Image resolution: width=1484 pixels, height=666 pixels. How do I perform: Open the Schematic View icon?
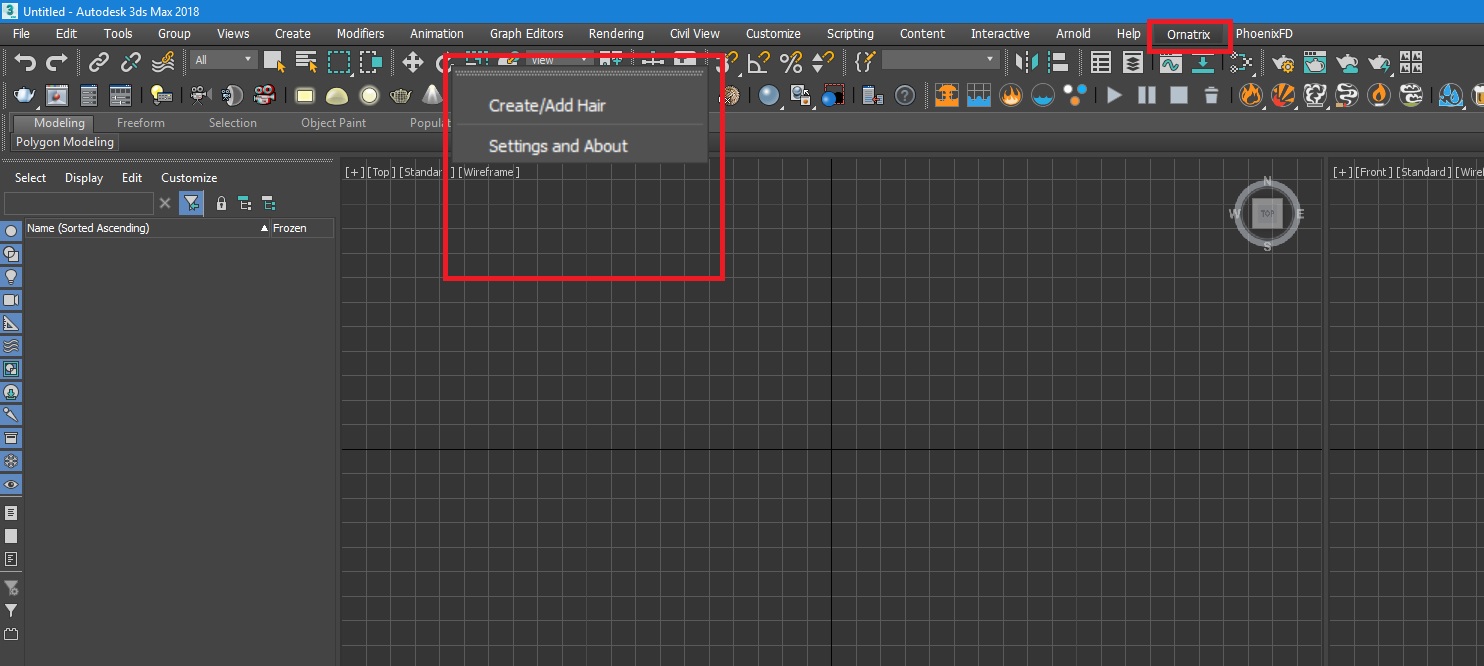1241,62
